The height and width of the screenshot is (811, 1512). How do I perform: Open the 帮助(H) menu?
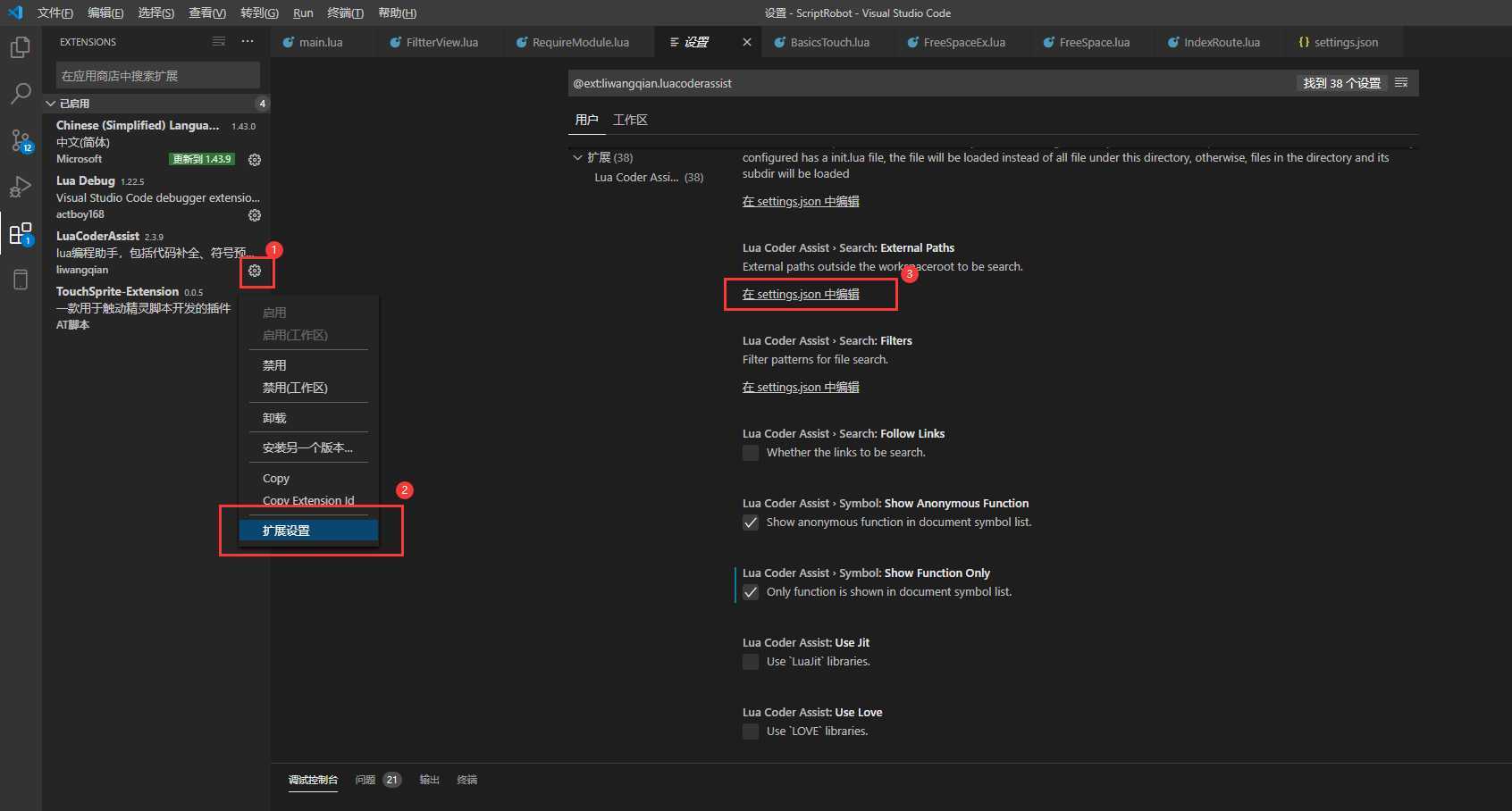(398, 13)
